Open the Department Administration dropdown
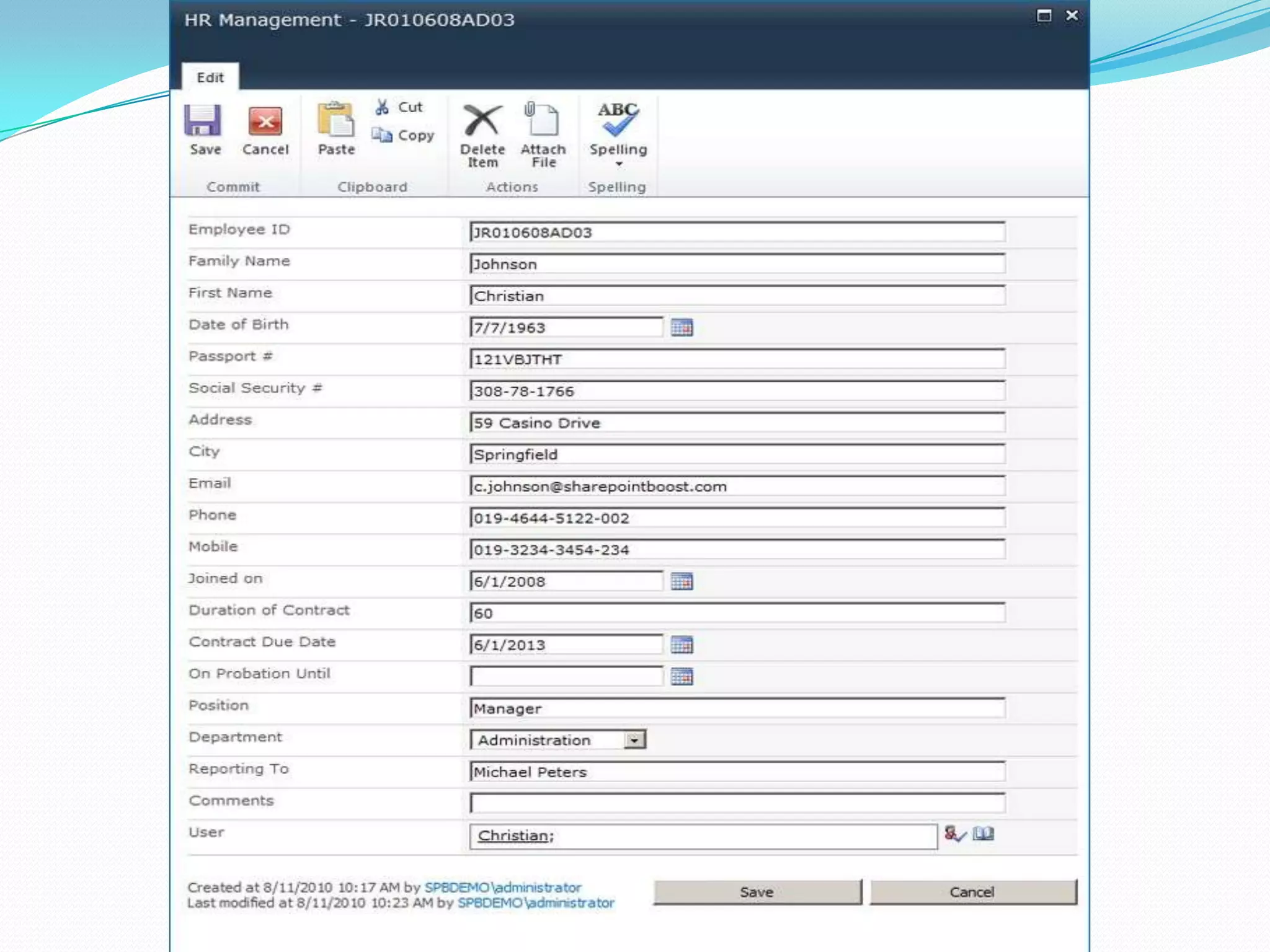The height and width of the screenshot is (952, 1270). pos(634,740)
